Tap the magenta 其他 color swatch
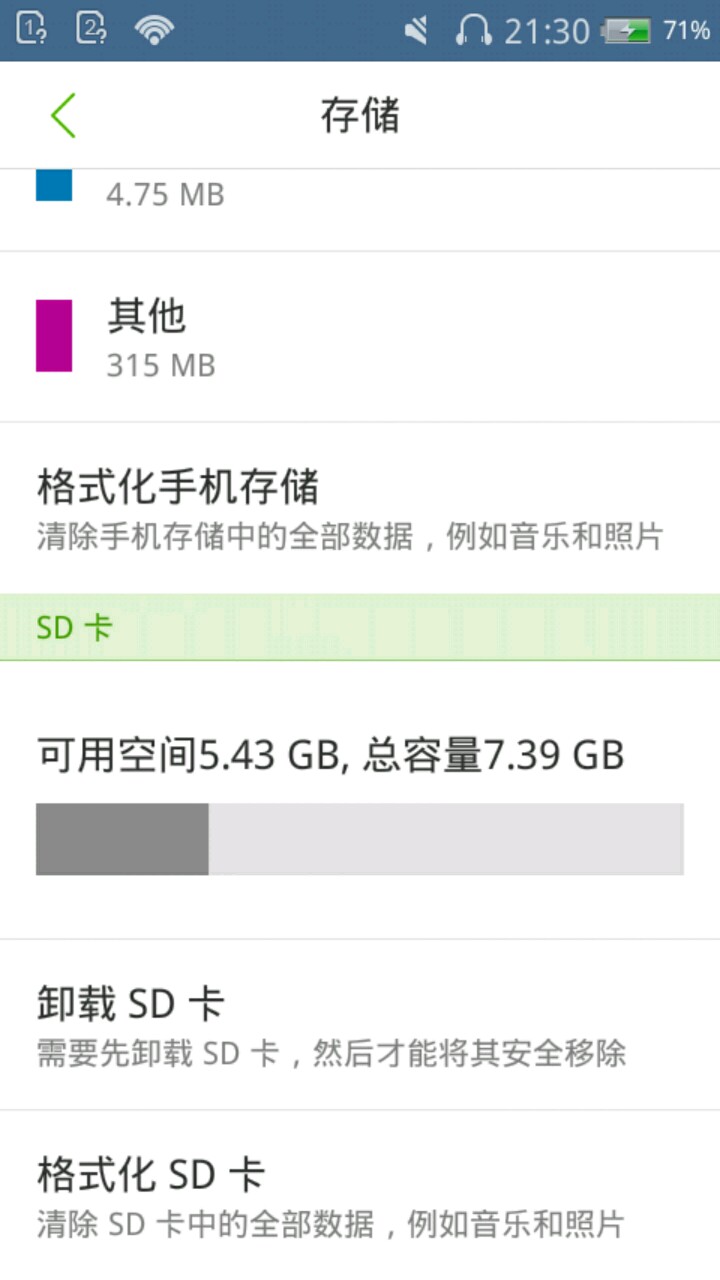 click(x=54, y=336)
